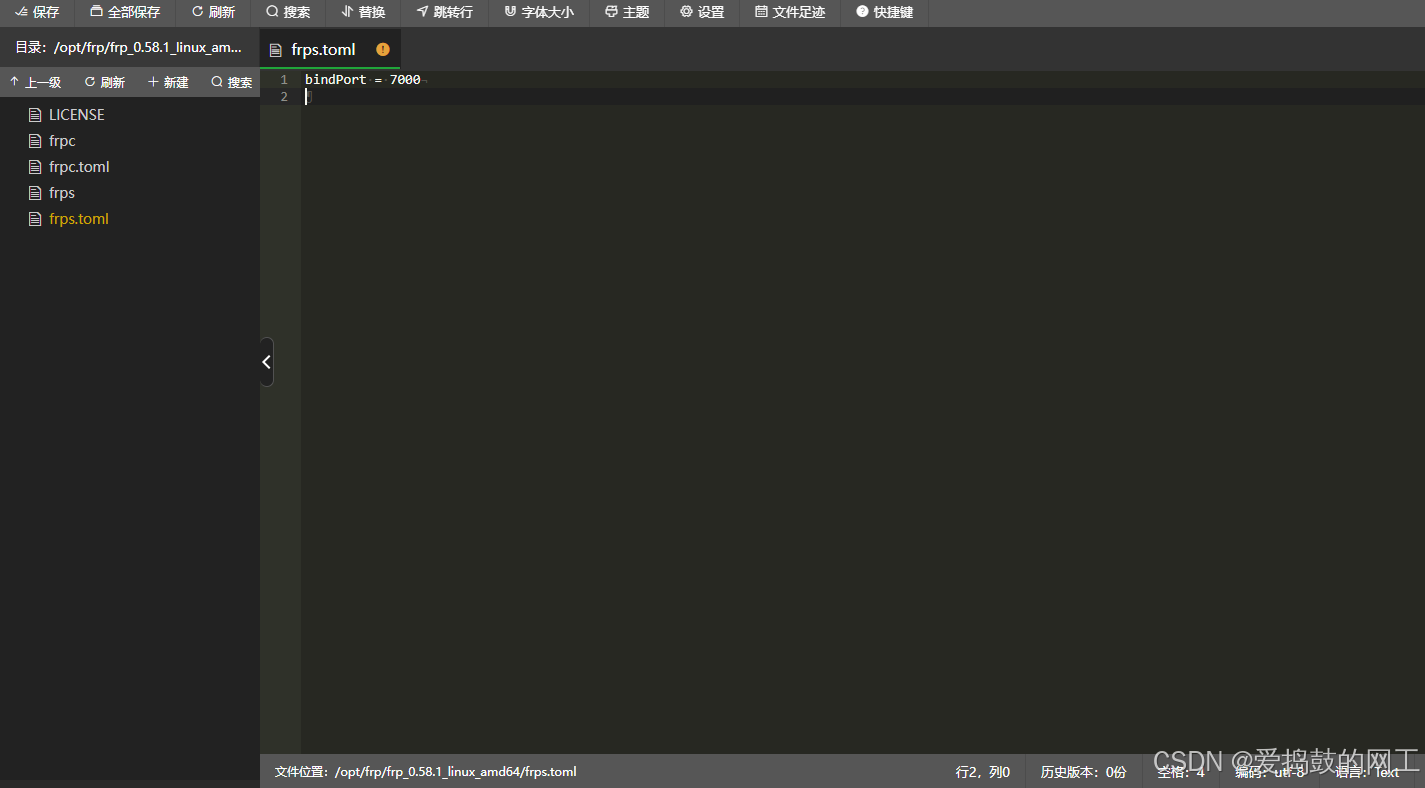Click the 行2, 列0 cursor position indicator
Image resolution: width=1425 pixels, height=788 pixels.
click(983, 772)
